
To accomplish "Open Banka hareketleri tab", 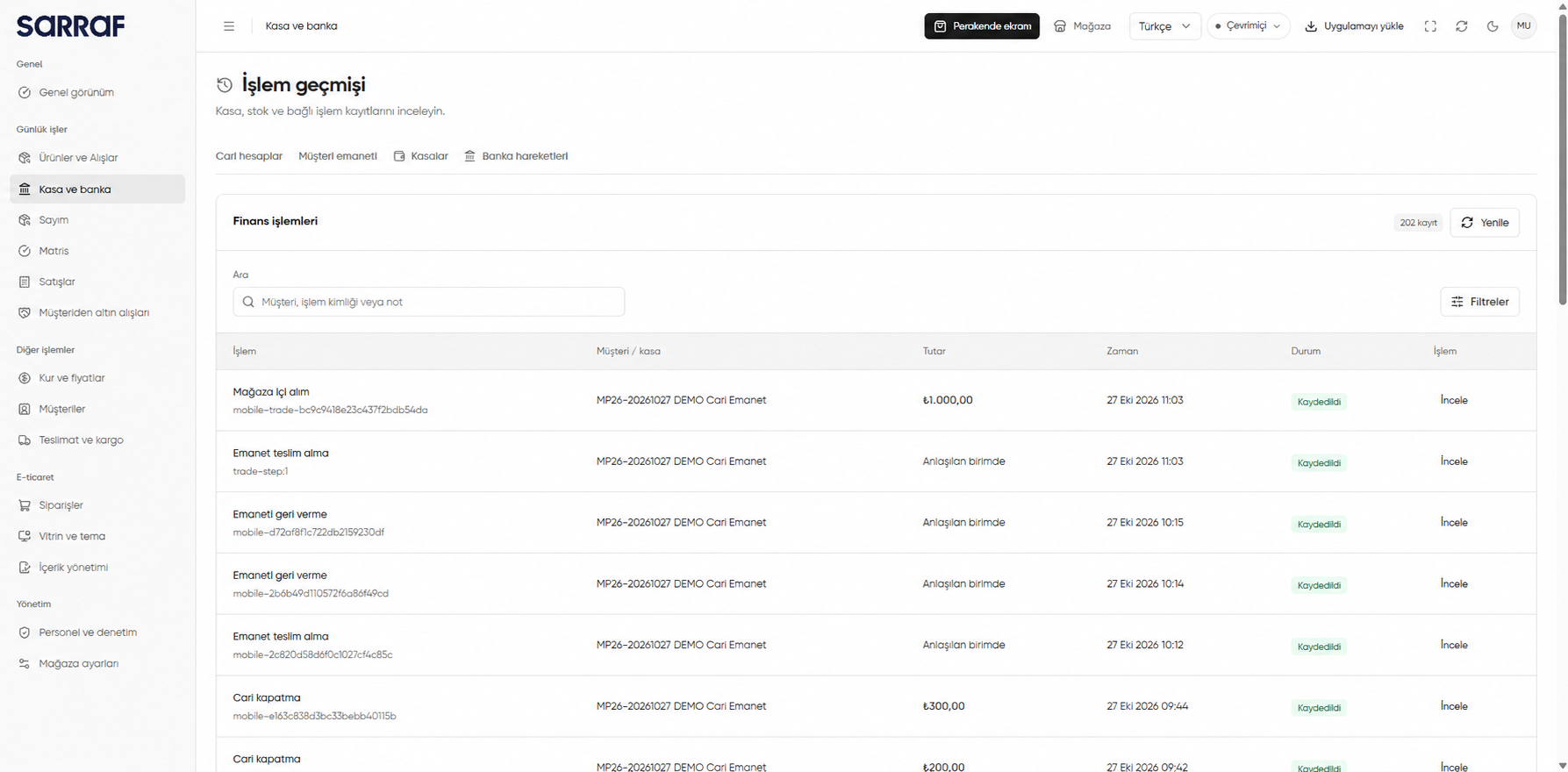I will pos(516,156).
